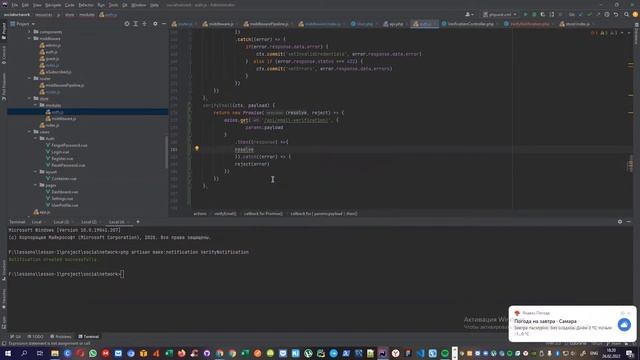Click the taskbar search magnifier icon
Viewport: 640px width, 360px height.
[24, 353]
